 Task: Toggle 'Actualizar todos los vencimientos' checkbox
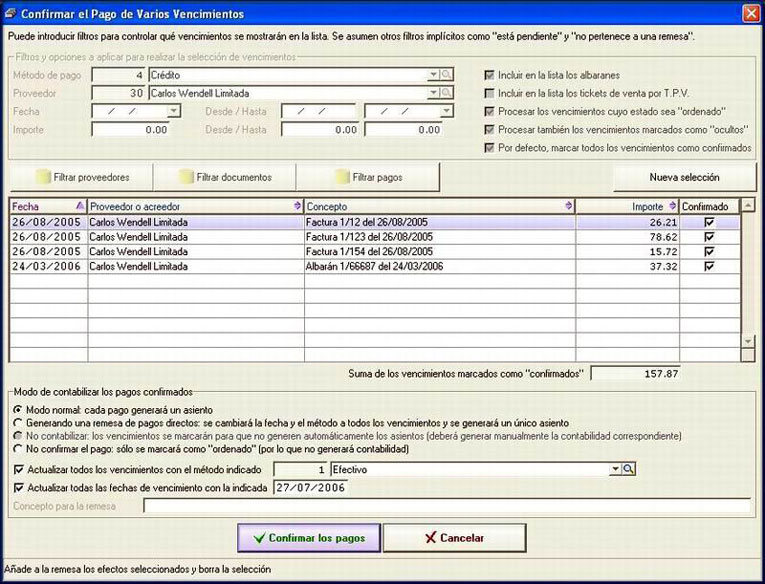point(19,470)
